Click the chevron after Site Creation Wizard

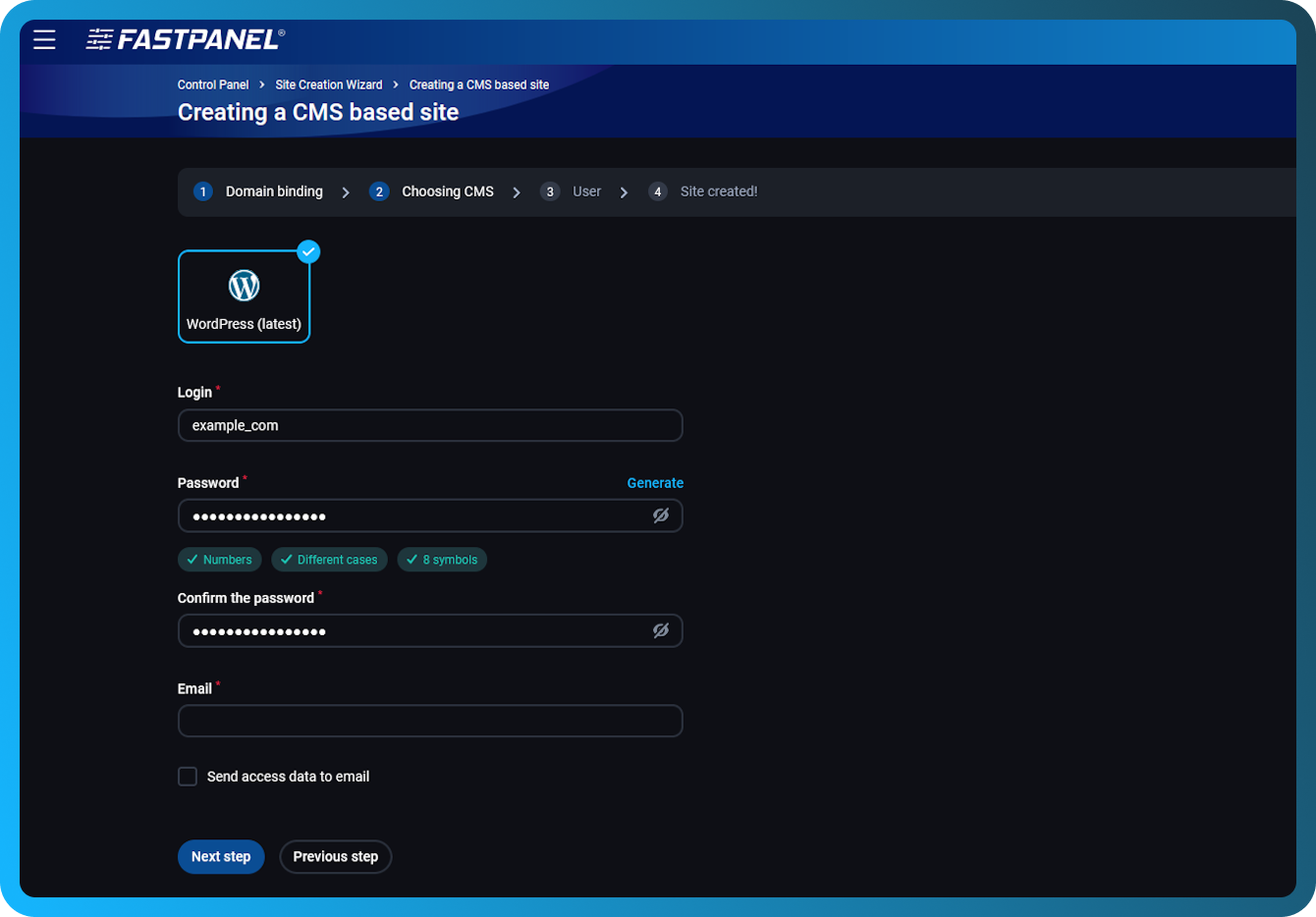click(x=395, y=84)
